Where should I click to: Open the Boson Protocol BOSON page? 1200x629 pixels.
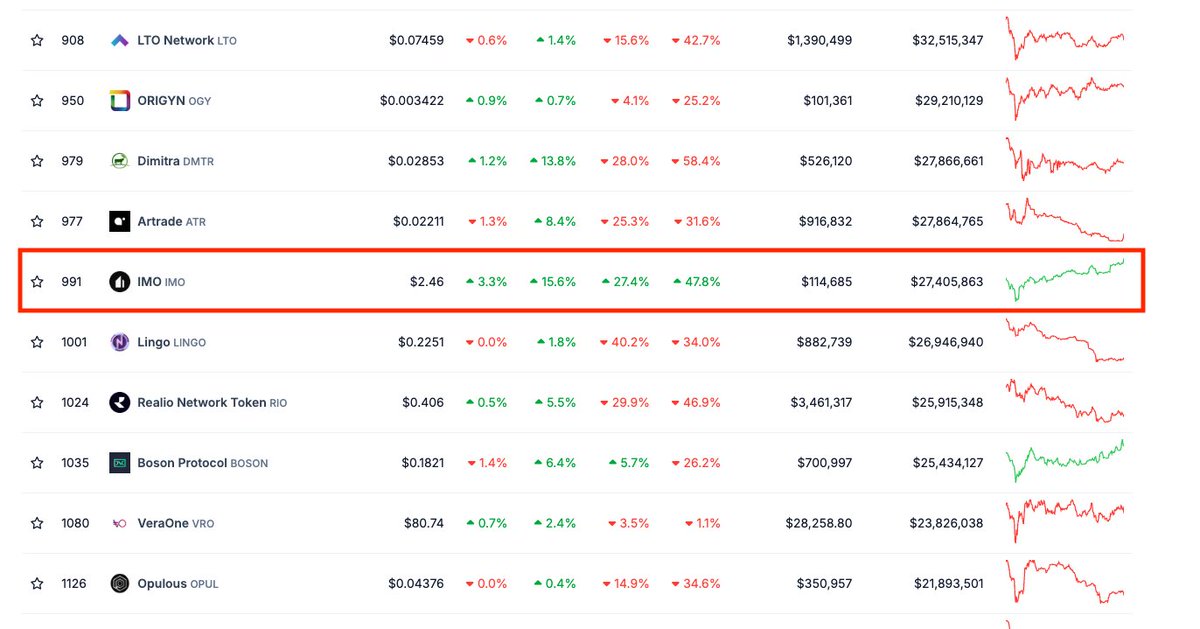[x=203, y=463]
